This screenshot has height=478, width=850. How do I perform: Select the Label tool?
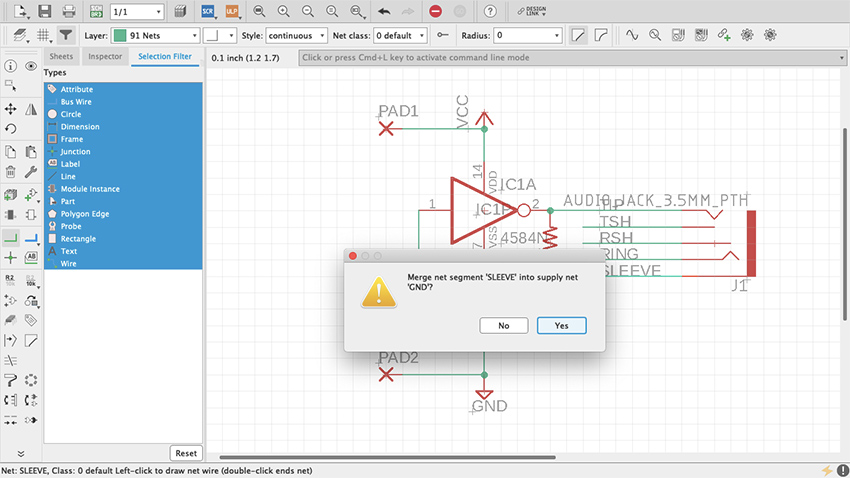pyautogui.click(x=31, y=257)
